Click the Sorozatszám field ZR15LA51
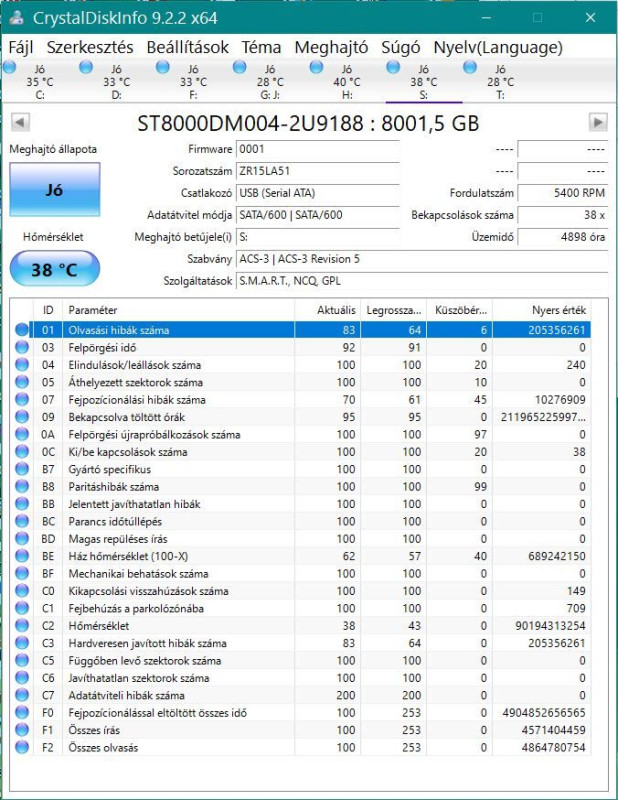618x800 pixels. tap(317, 171)
